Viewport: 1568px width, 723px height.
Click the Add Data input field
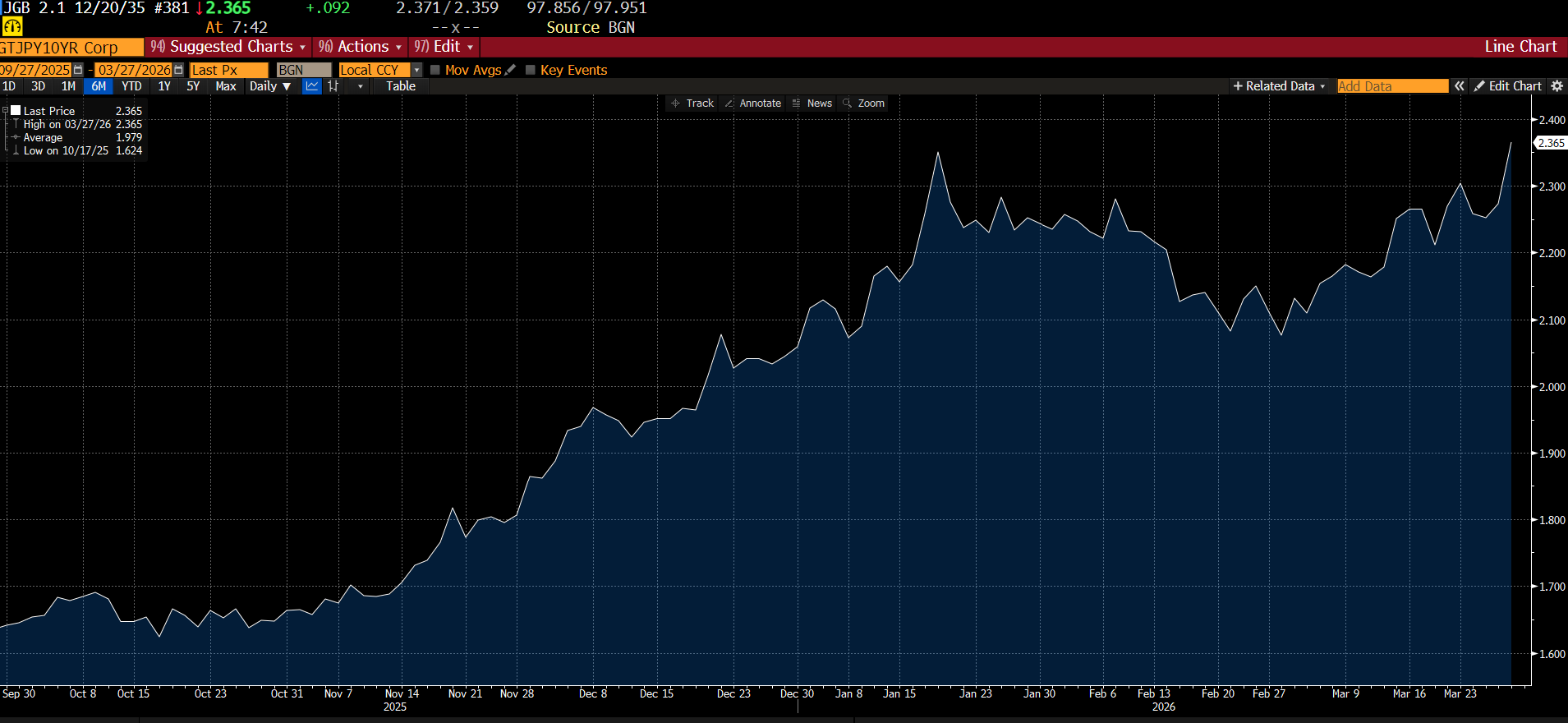tap(1392, 86)
